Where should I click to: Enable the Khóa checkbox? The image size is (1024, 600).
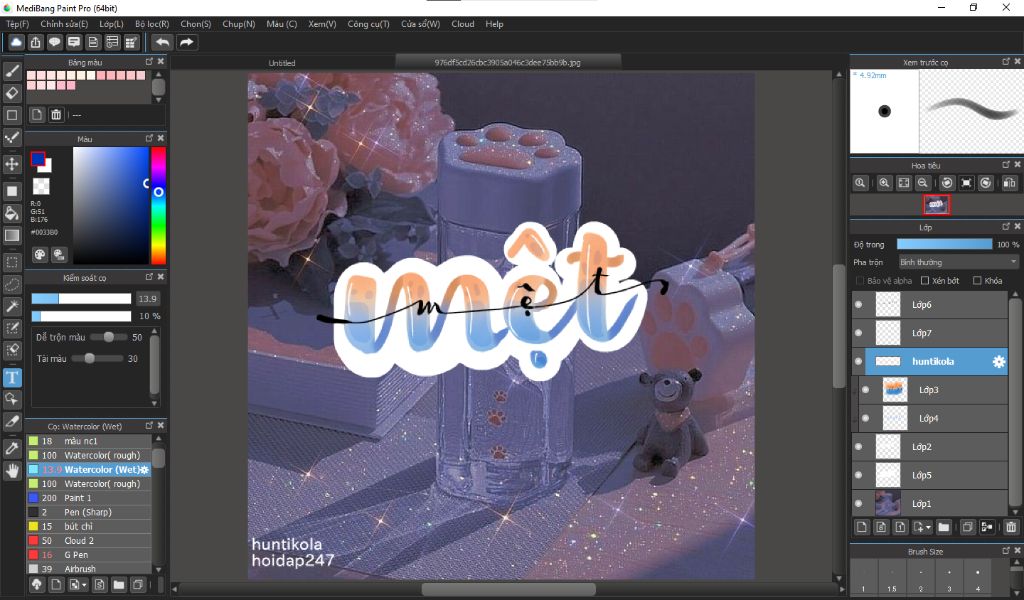pyautogui.click(x=977, y=281)
